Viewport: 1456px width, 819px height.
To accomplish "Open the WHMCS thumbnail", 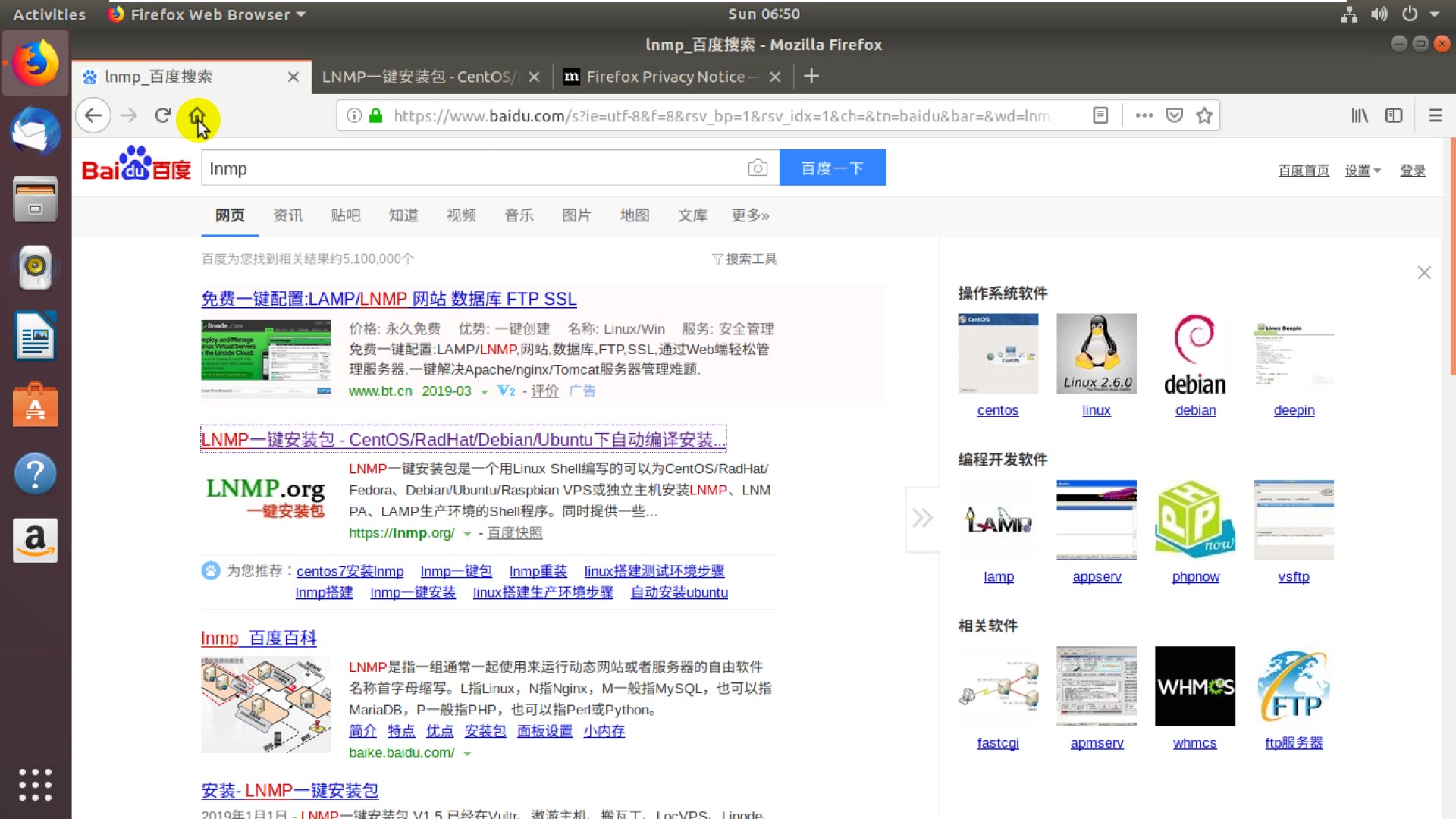I will tap(1195, 686).
